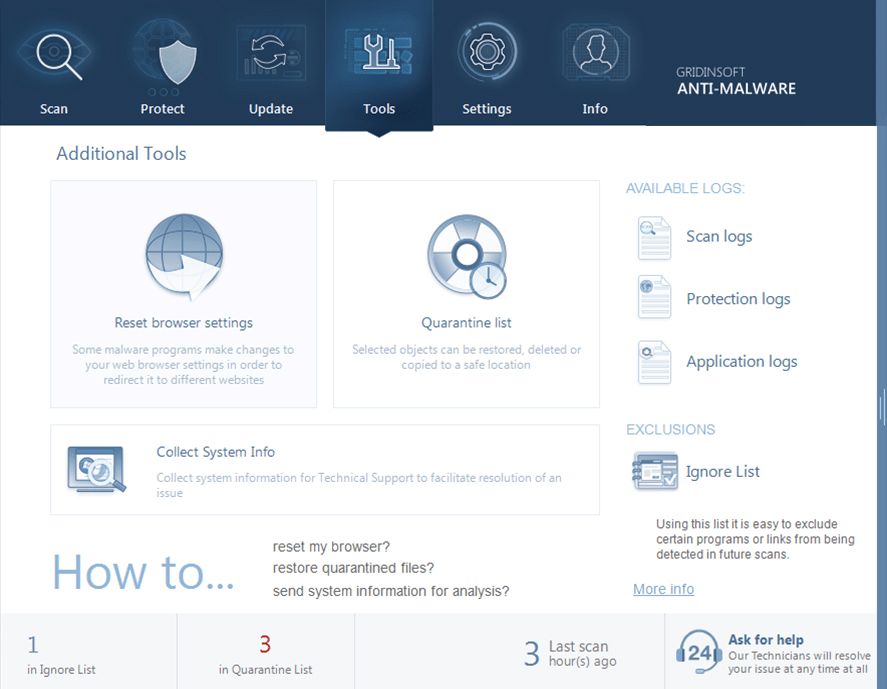Viewport: 887px width, 689px height.
Task: Click the Scan logs document icon
Action: (x=655, y=238)
